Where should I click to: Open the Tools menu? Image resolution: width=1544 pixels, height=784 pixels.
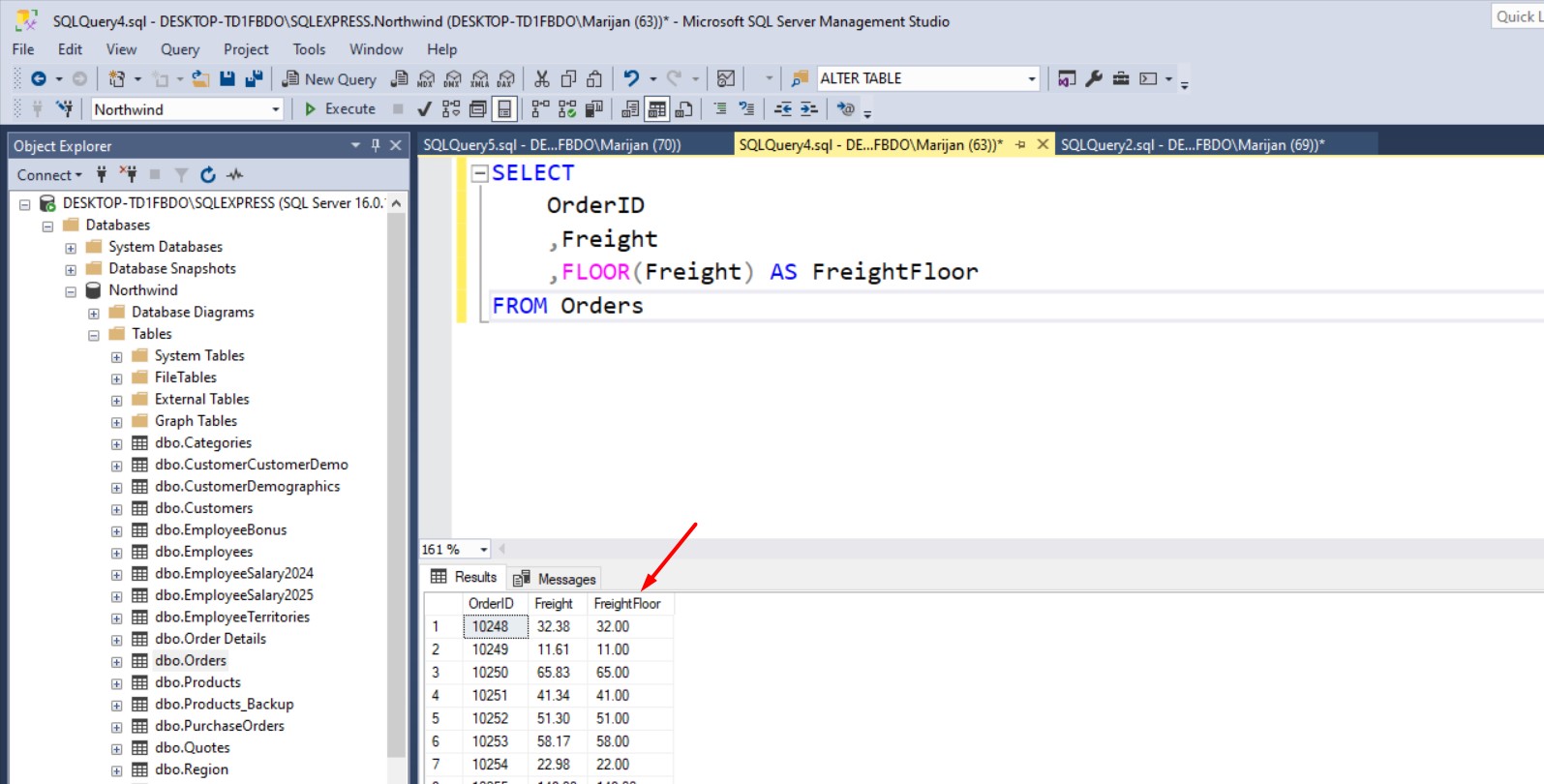[x=309, y=49]
